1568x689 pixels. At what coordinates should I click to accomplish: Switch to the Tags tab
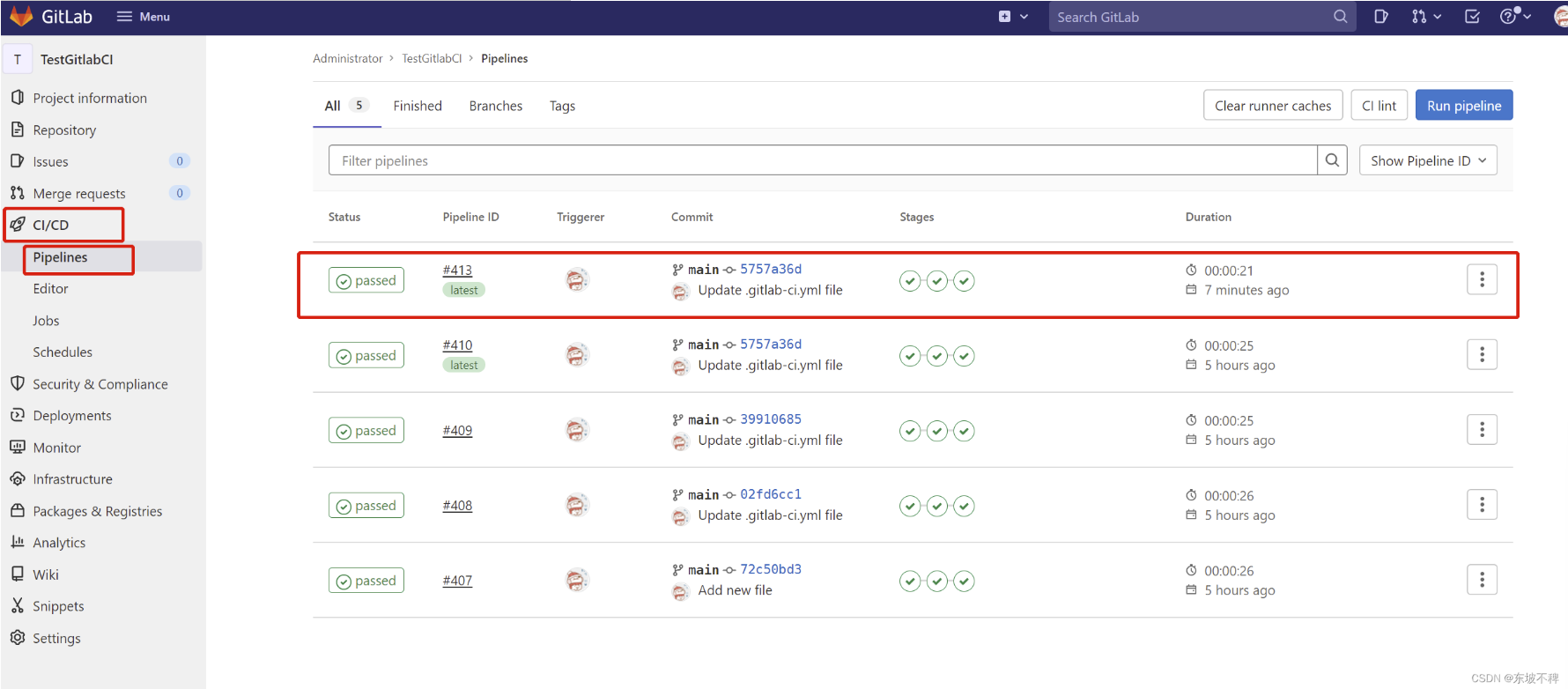(562, 106)
